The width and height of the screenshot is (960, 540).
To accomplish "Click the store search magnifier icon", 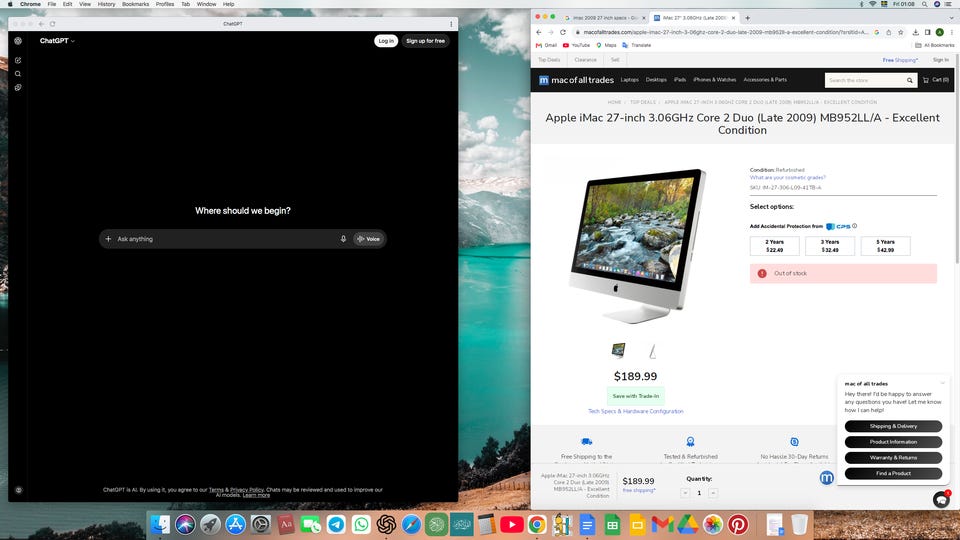I will pyautogui.click(x=910, y=80).
